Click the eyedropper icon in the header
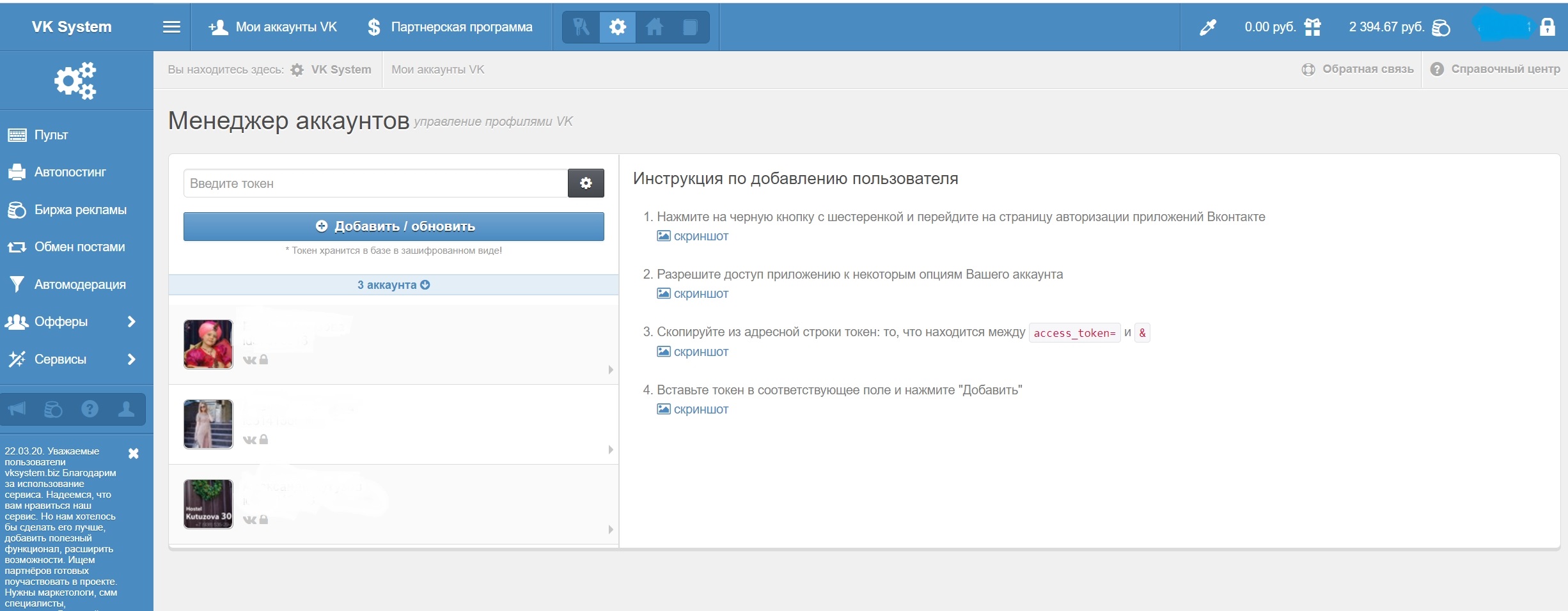1568x611 pixels. click(1208, 27)
